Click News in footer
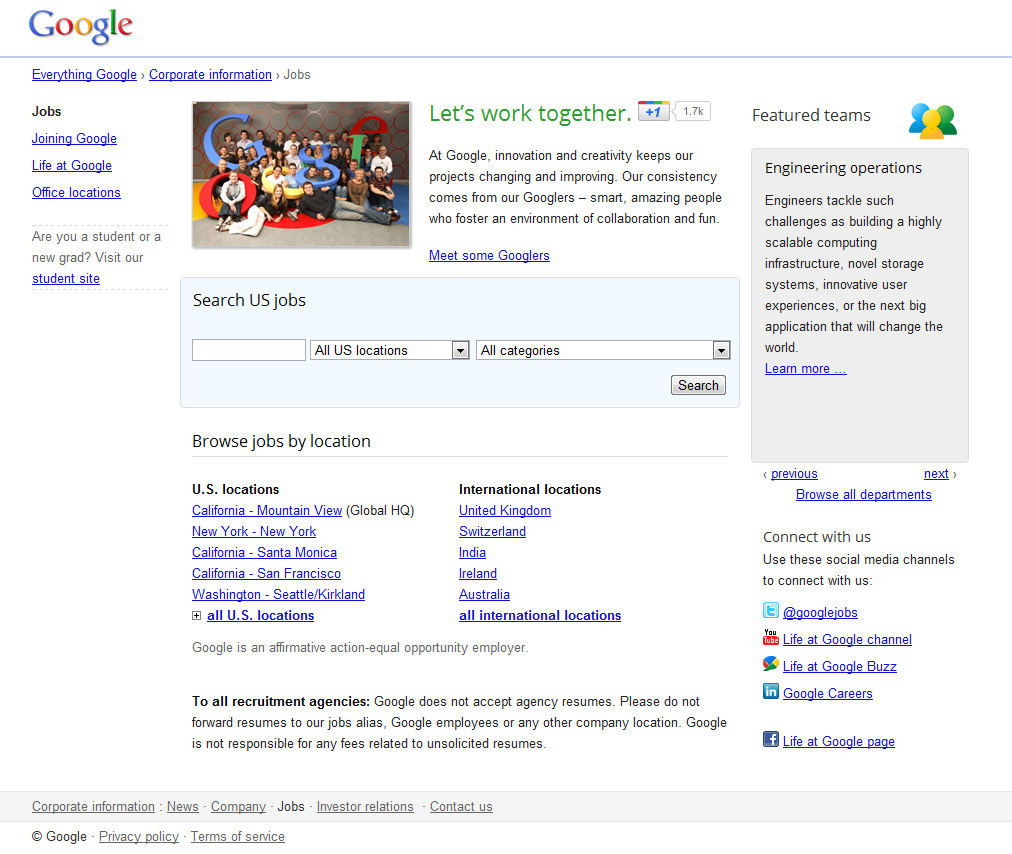The image size is (1012, 854). point(183,807)
